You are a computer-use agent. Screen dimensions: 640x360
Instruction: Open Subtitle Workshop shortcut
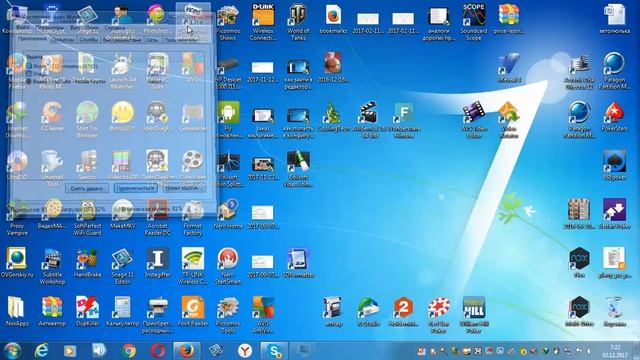pos(52,266)
